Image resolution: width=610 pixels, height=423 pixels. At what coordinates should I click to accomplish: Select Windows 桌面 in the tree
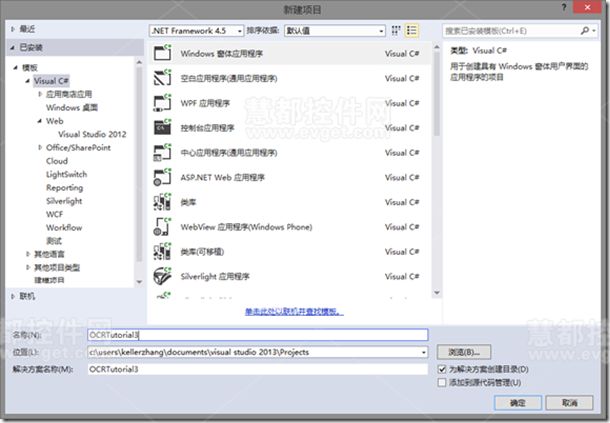click(72, 107)
